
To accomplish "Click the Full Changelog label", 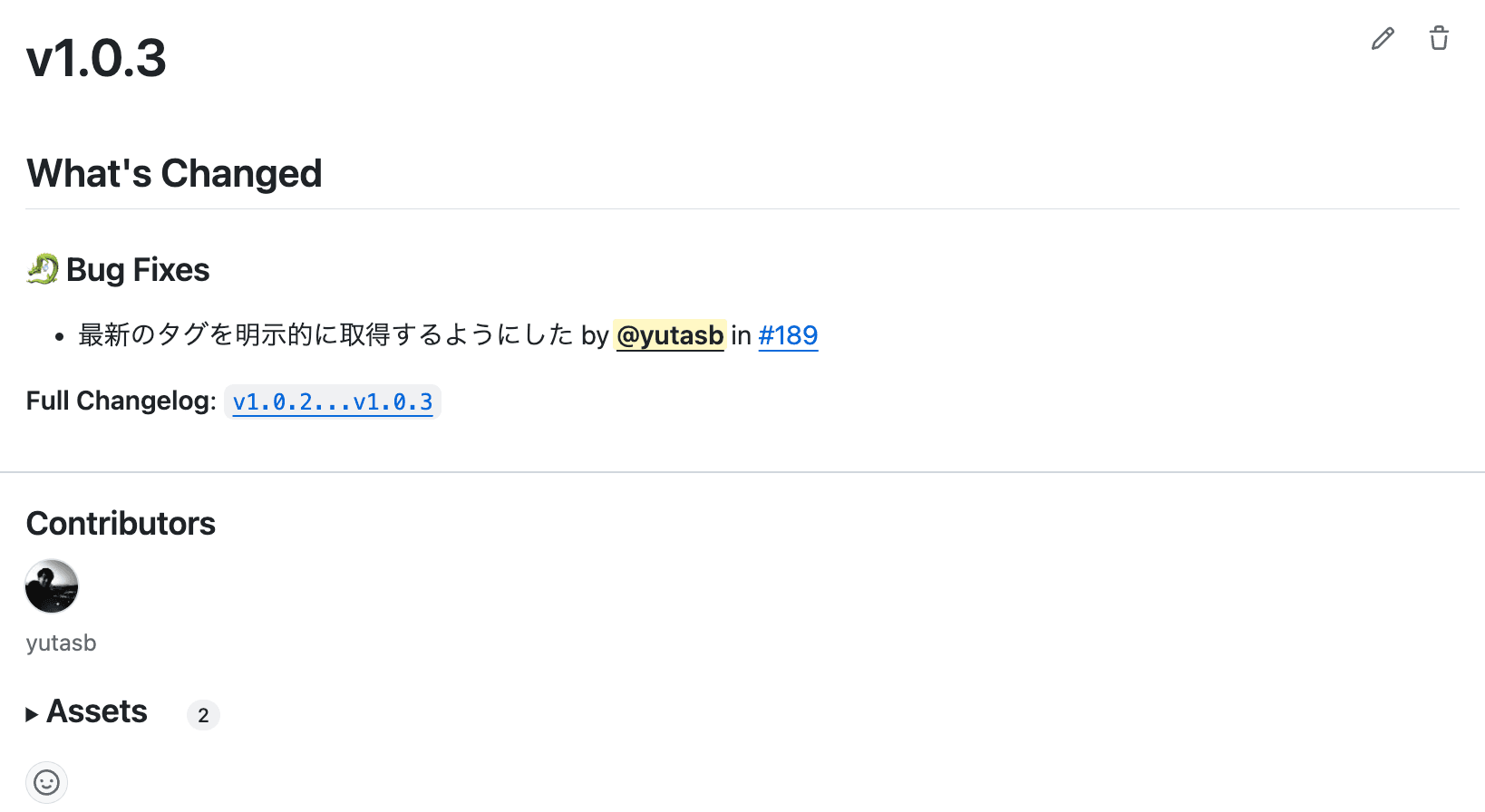I will (119, 400).
